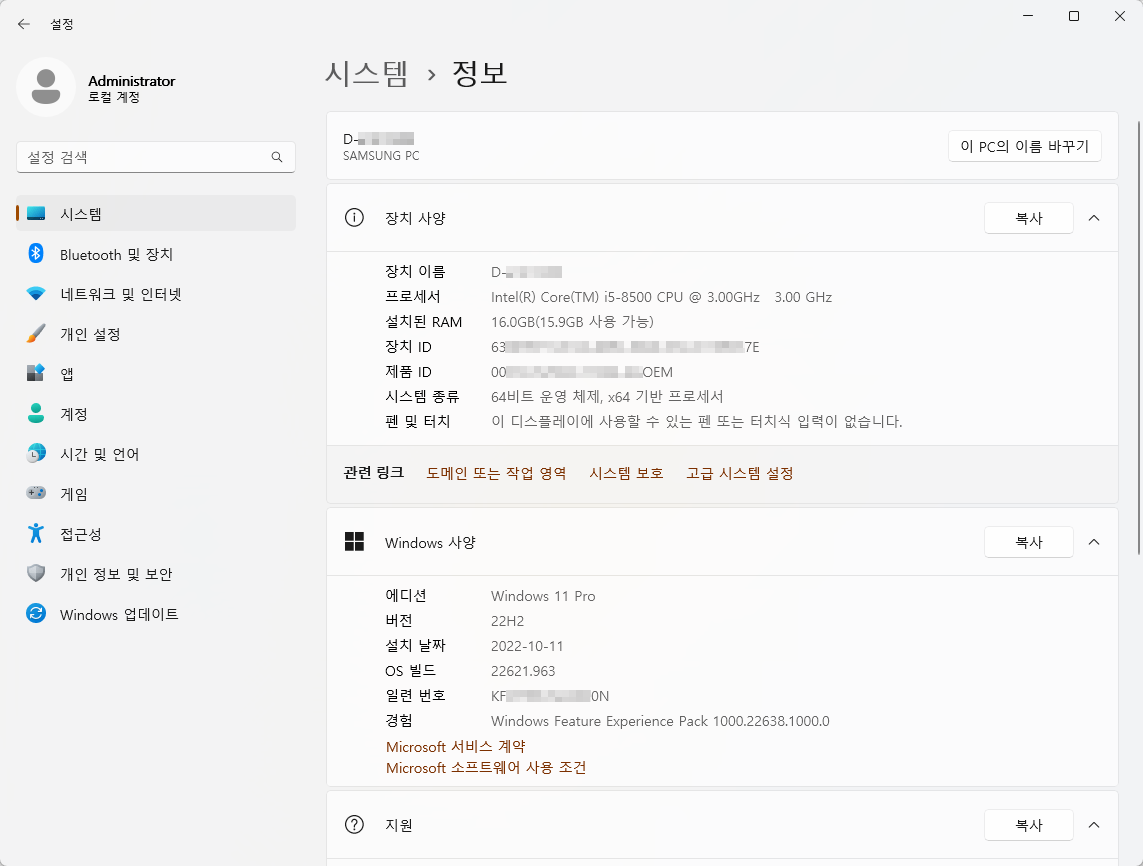Select 개인 설정 in the sidebar
The width and height of the screenshot is (1143, 866).
coord(156,334)
